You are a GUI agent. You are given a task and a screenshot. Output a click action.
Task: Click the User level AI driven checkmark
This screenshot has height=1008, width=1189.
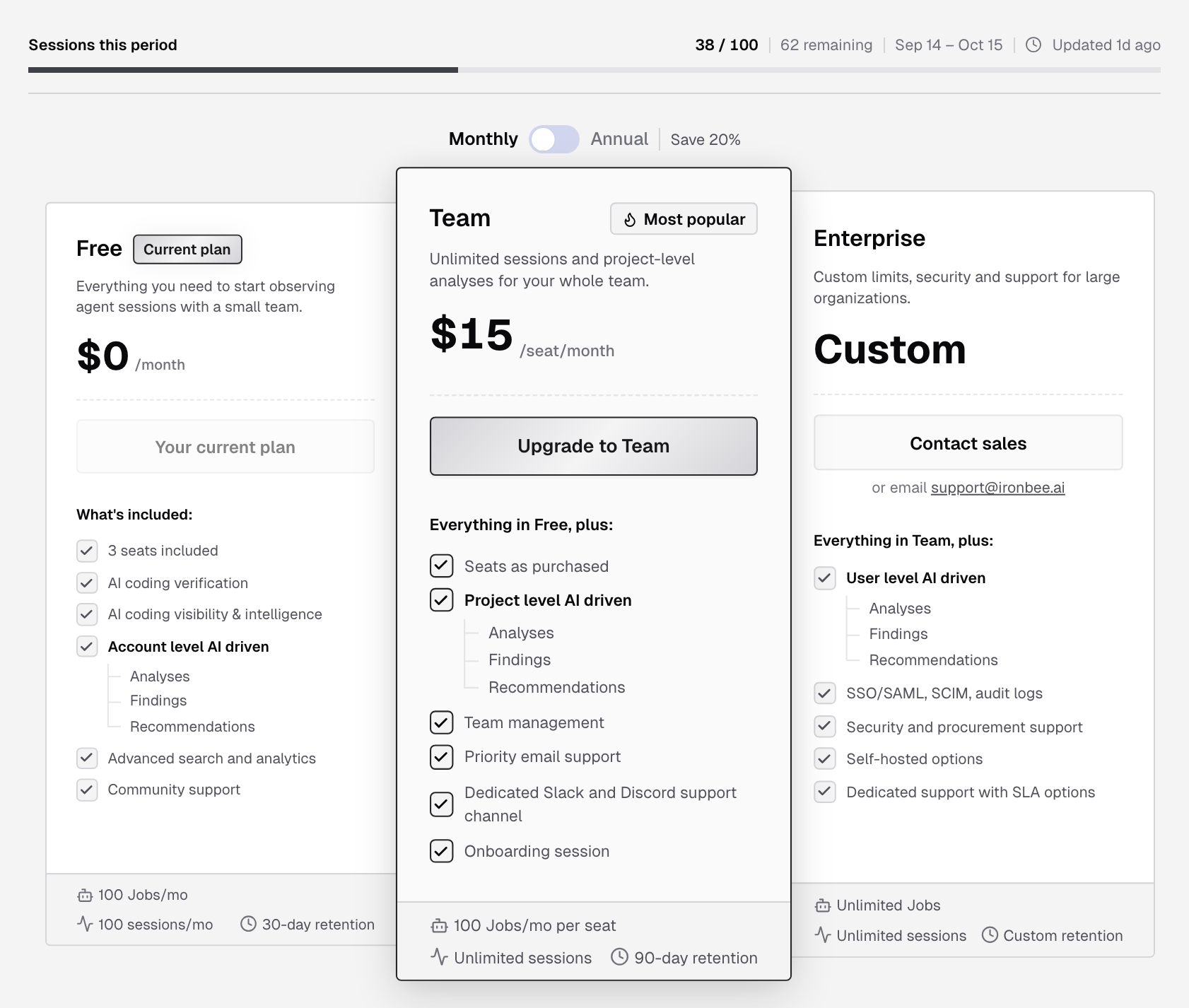pyautogui.click(x=825, y=578)
